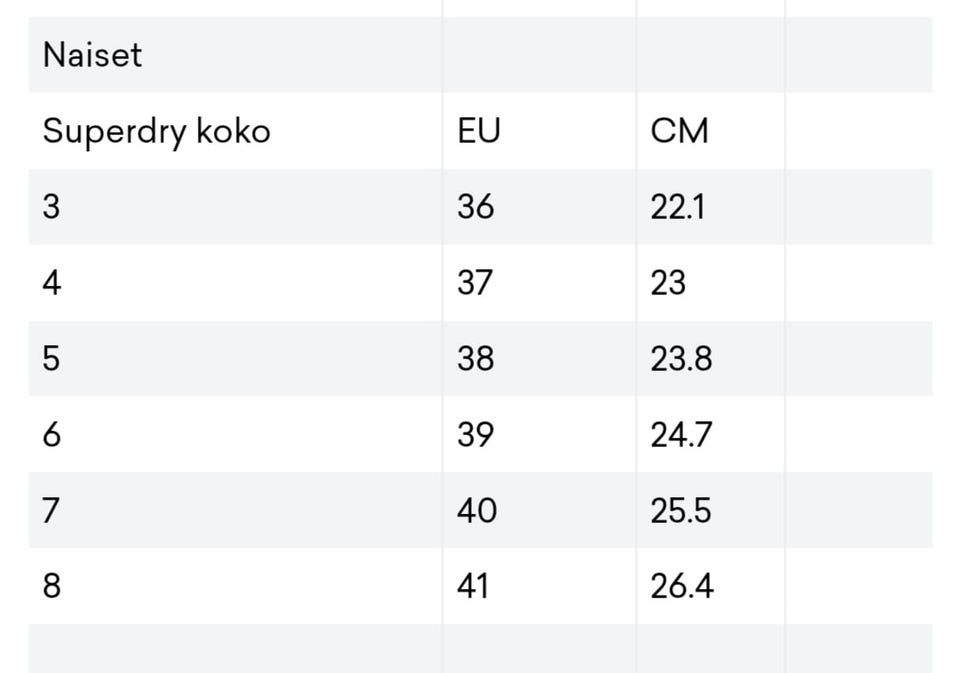Select Superdry size 6 cell
This screenshot has height=673, width=960.
click(52, 435)
